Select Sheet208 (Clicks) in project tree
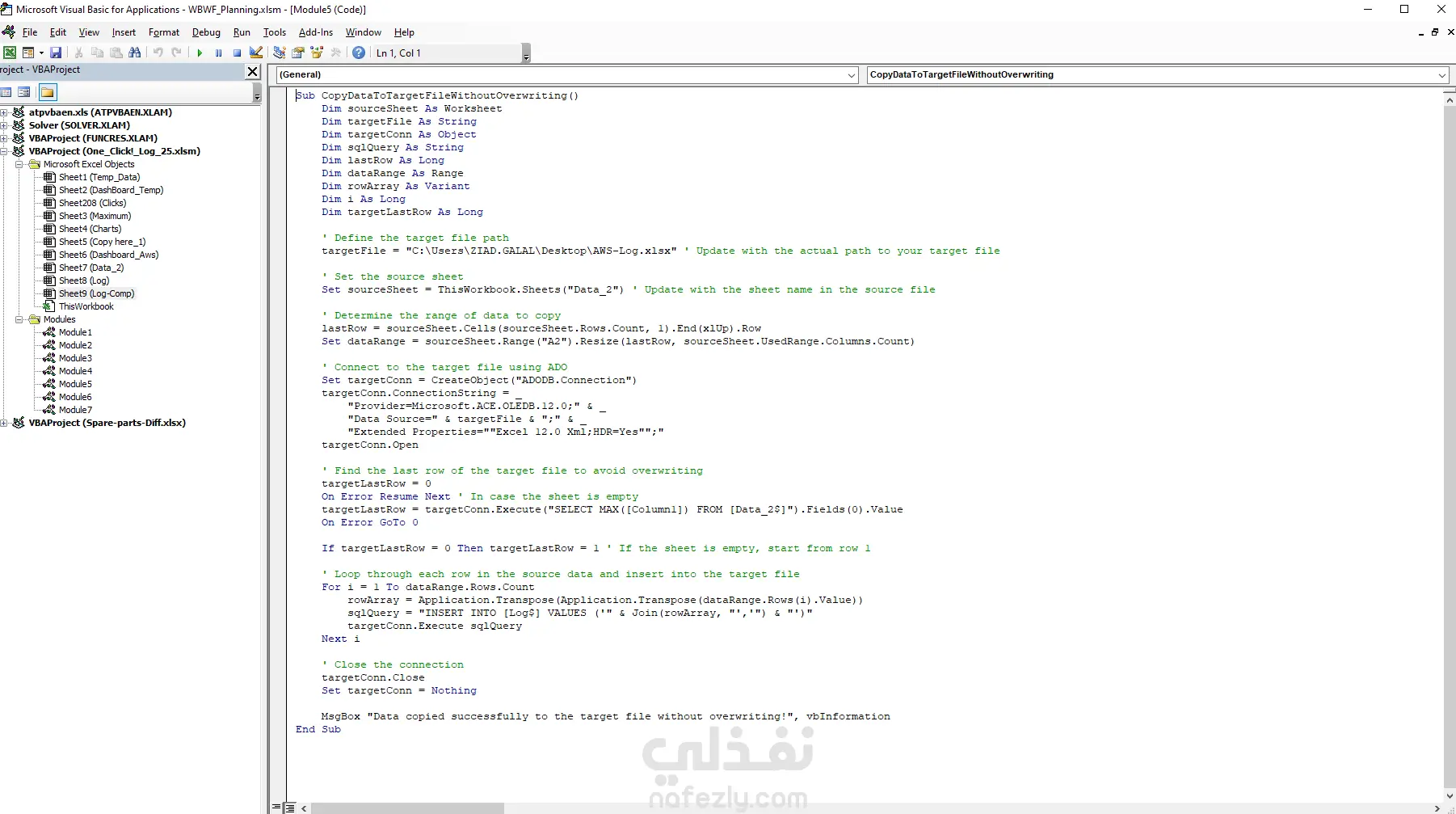1456x814 pixels. 92,203
